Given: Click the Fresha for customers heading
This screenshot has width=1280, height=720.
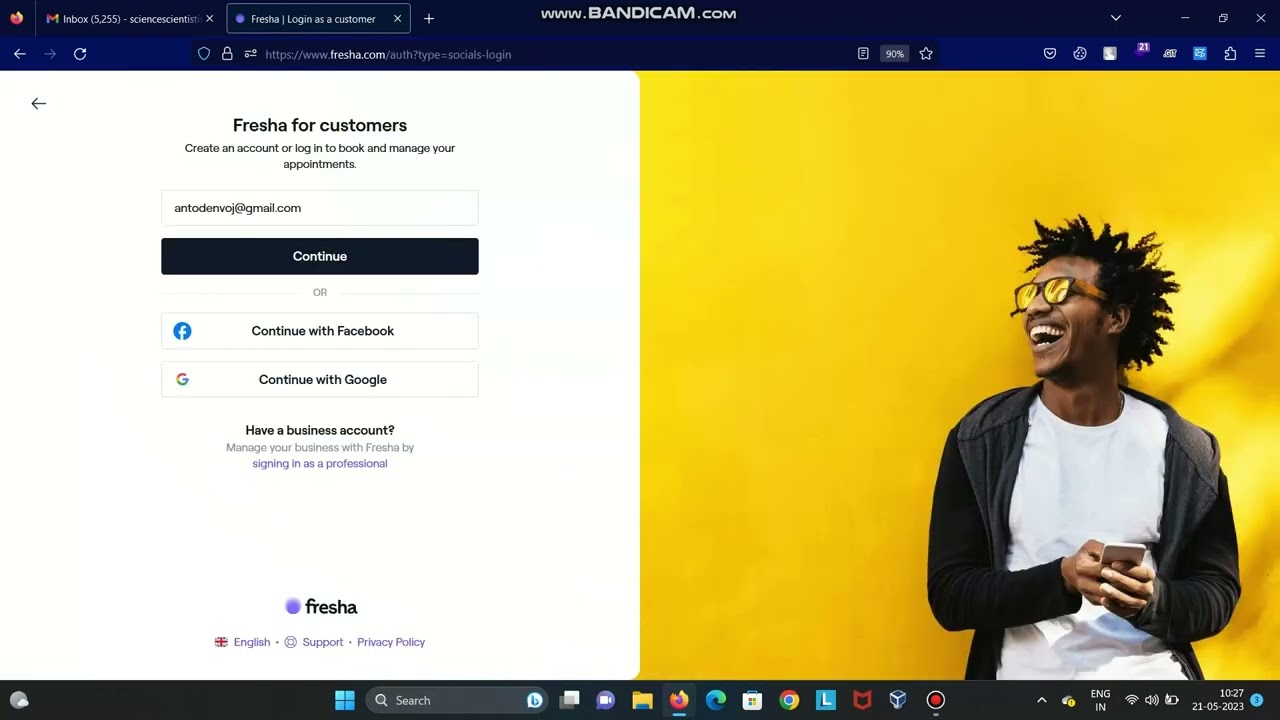Looking at the screenshot, I should click(320, 125).
